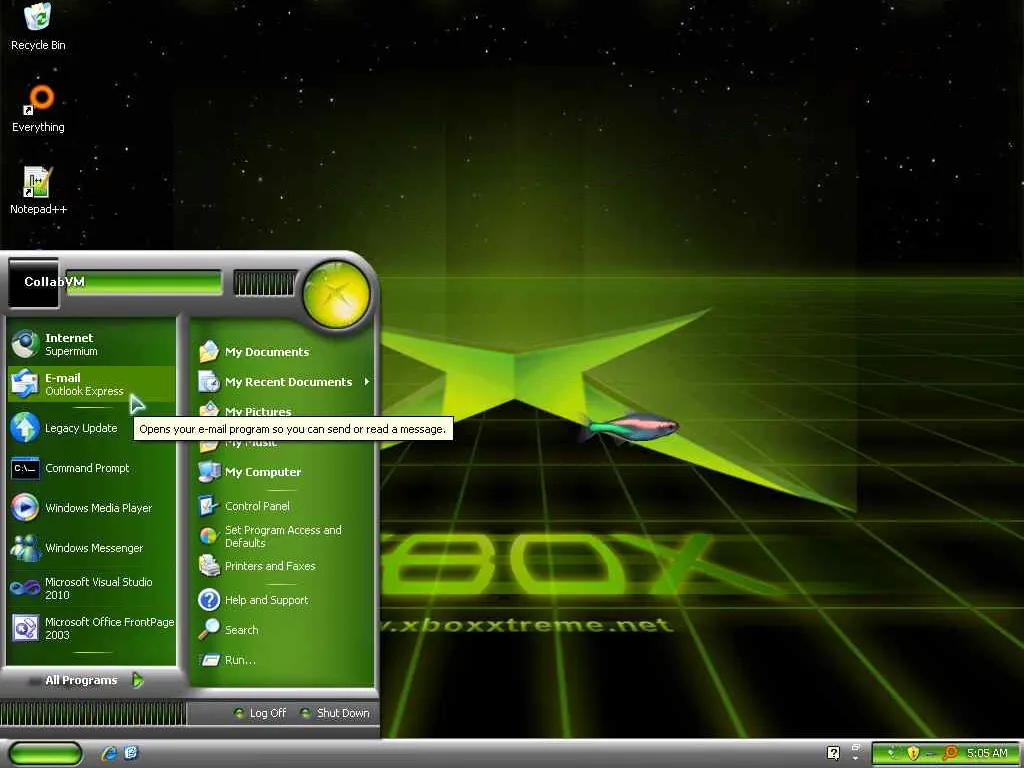Open the Run... dialog
The height and width of the screenshot is (768, 1024).
[284, 660]
